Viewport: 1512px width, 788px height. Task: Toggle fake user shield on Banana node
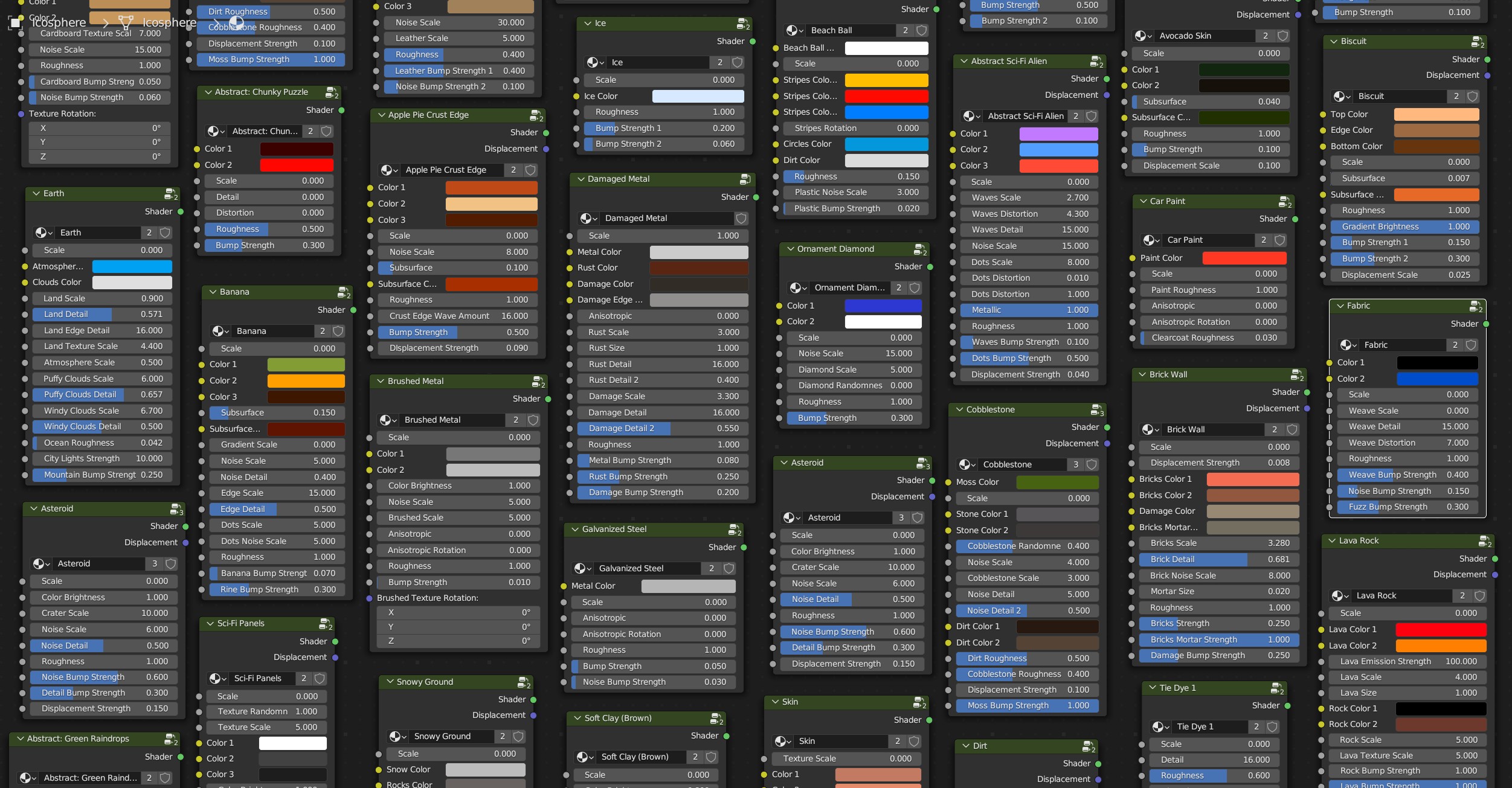coord(338,332)
